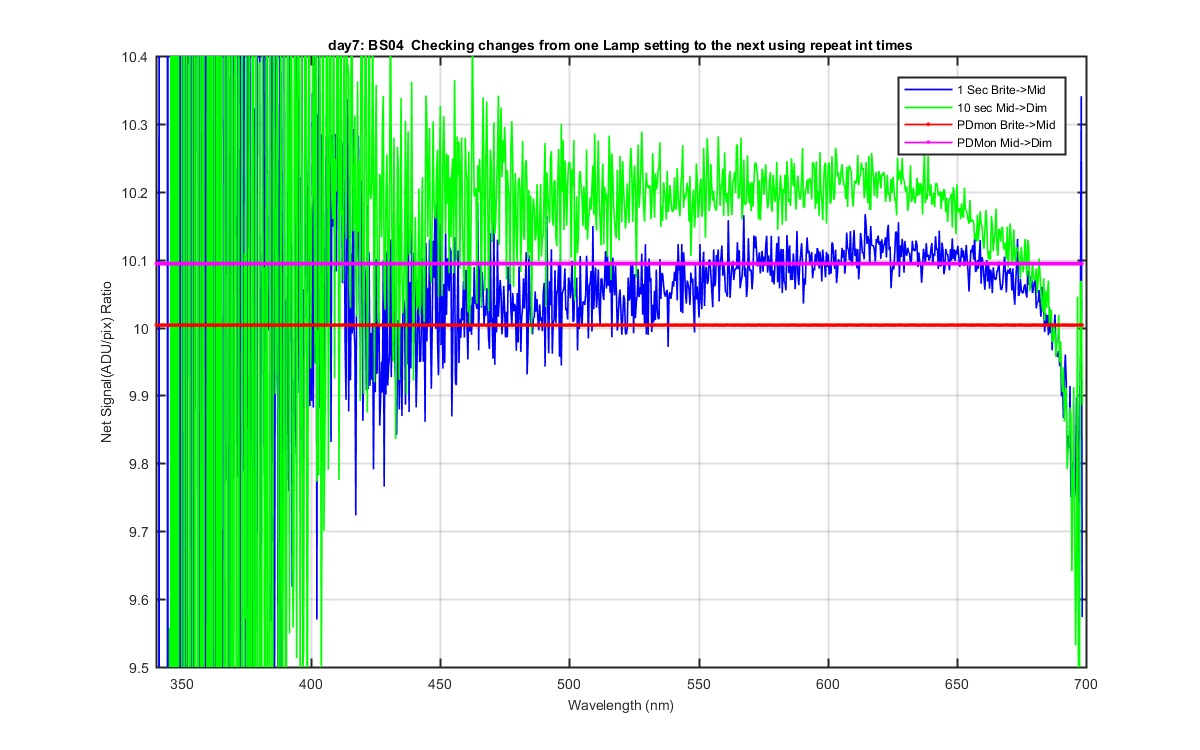The image size is (1200, 750).
Task: Click y-axis tick label 9.8
Action: tap(139, 464)
